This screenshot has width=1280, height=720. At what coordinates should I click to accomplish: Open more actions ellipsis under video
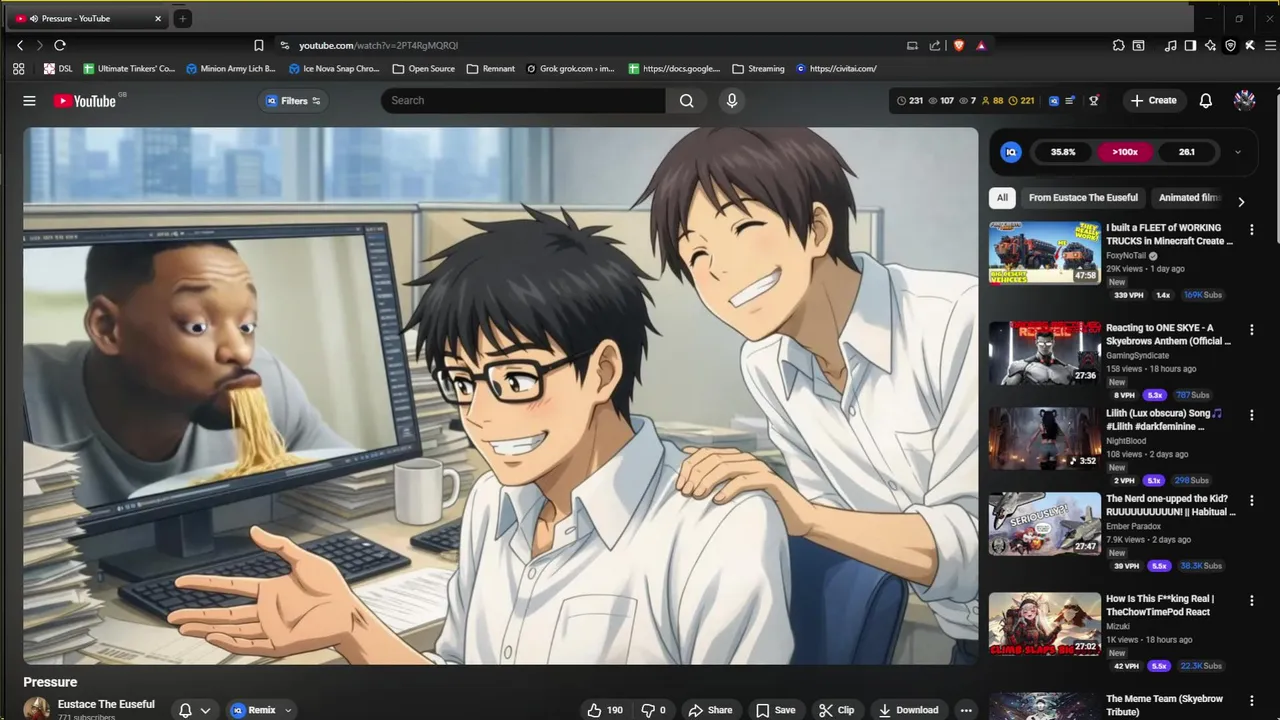pos(965,710)
